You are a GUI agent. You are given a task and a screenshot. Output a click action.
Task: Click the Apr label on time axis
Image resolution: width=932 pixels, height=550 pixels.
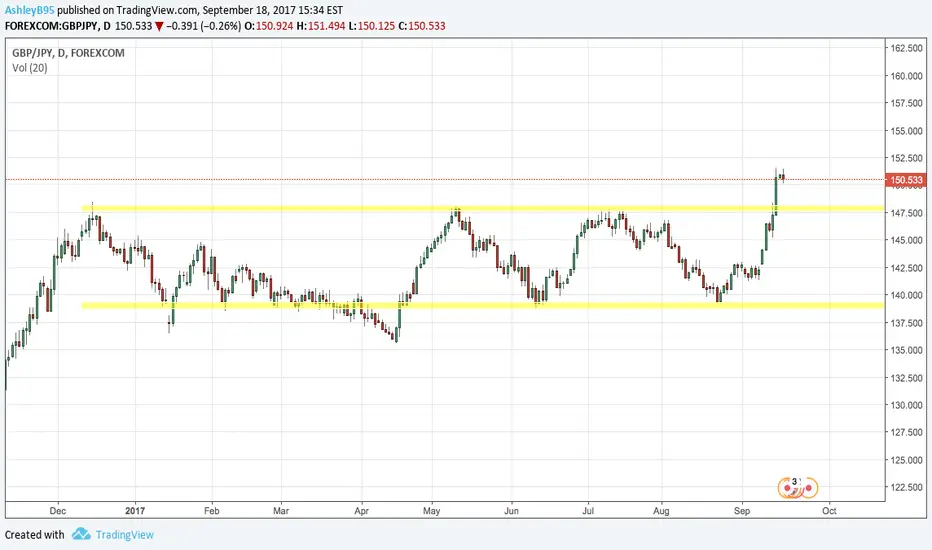pyautogui.click(x=361, y=511)
